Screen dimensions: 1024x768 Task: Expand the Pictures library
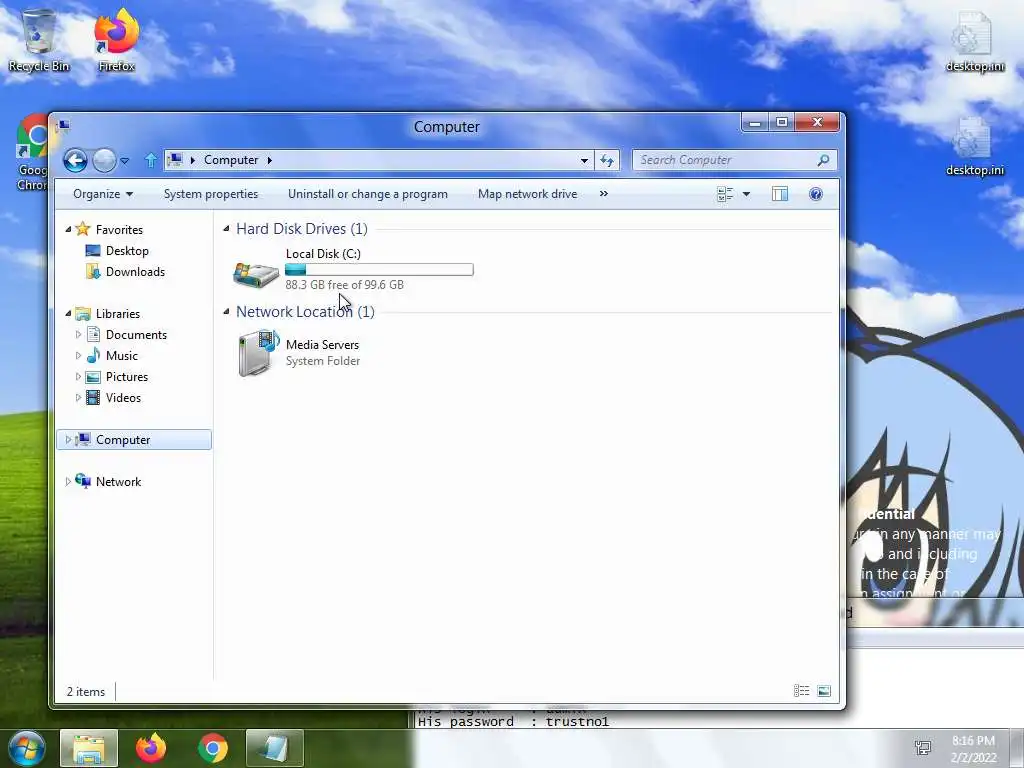(x=78, y=377)
